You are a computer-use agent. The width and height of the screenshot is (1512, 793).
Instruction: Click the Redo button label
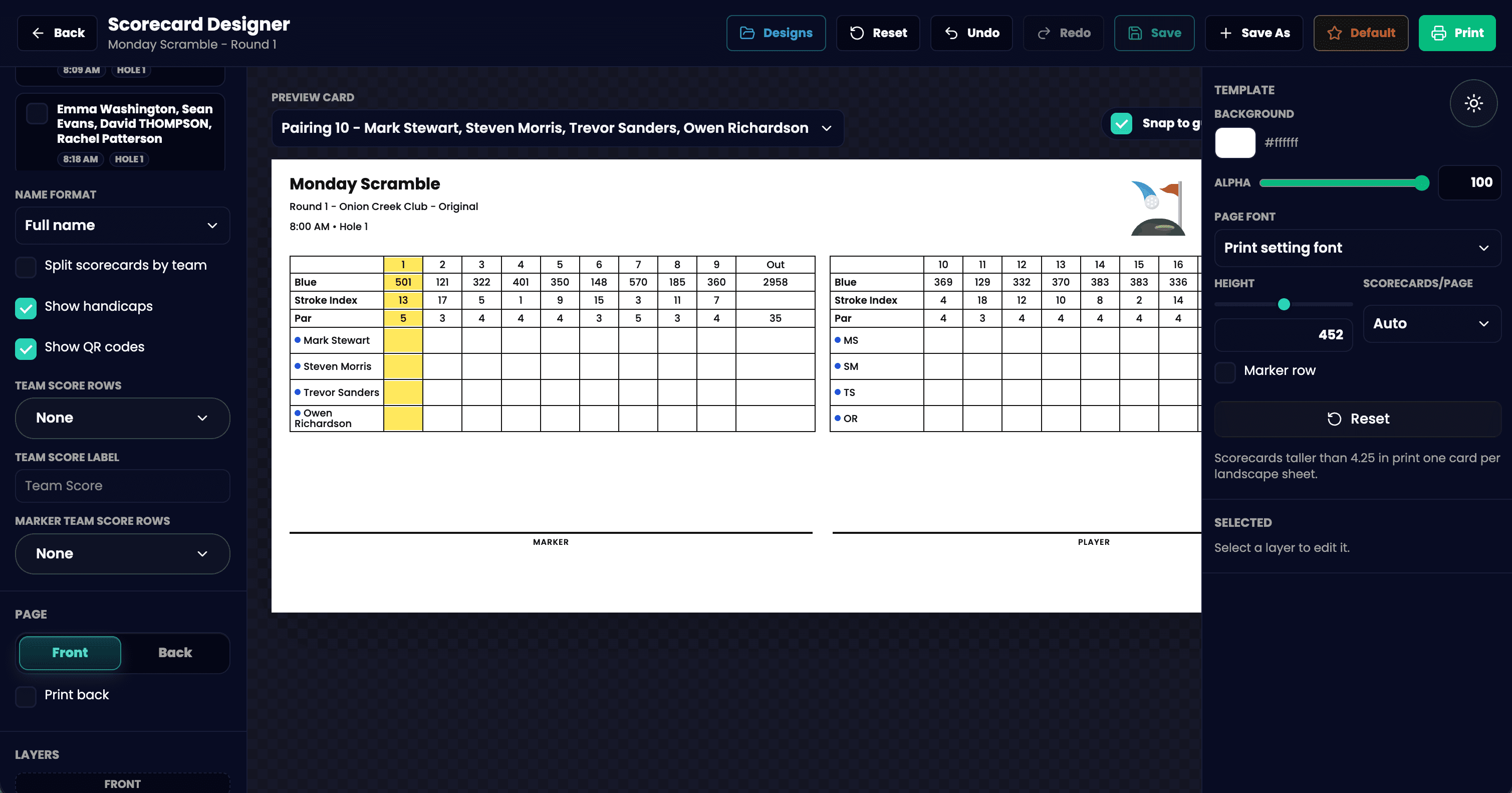1075,33
